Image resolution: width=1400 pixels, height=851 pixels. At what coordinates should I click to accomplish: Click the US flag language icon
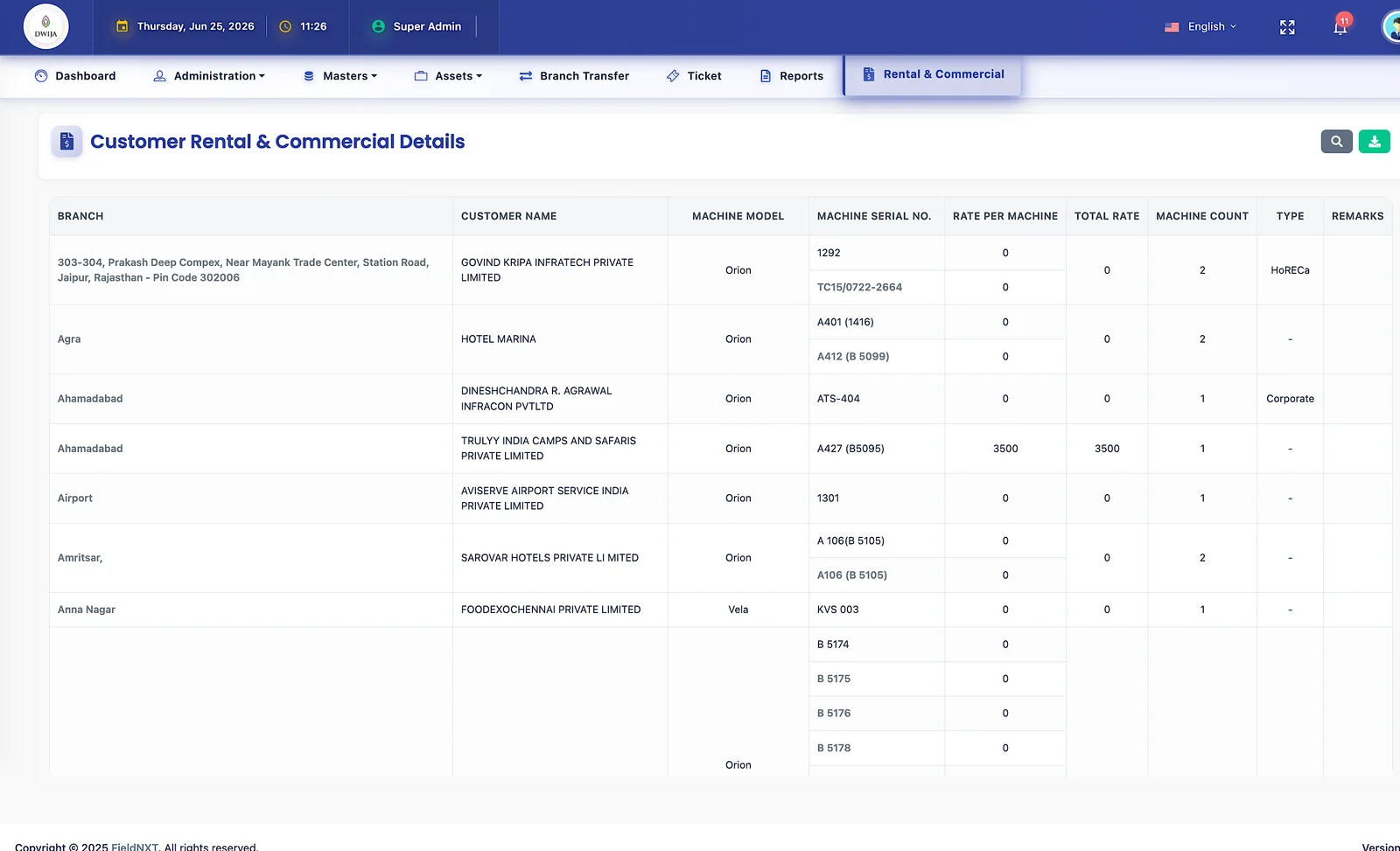click(1172, 27)
